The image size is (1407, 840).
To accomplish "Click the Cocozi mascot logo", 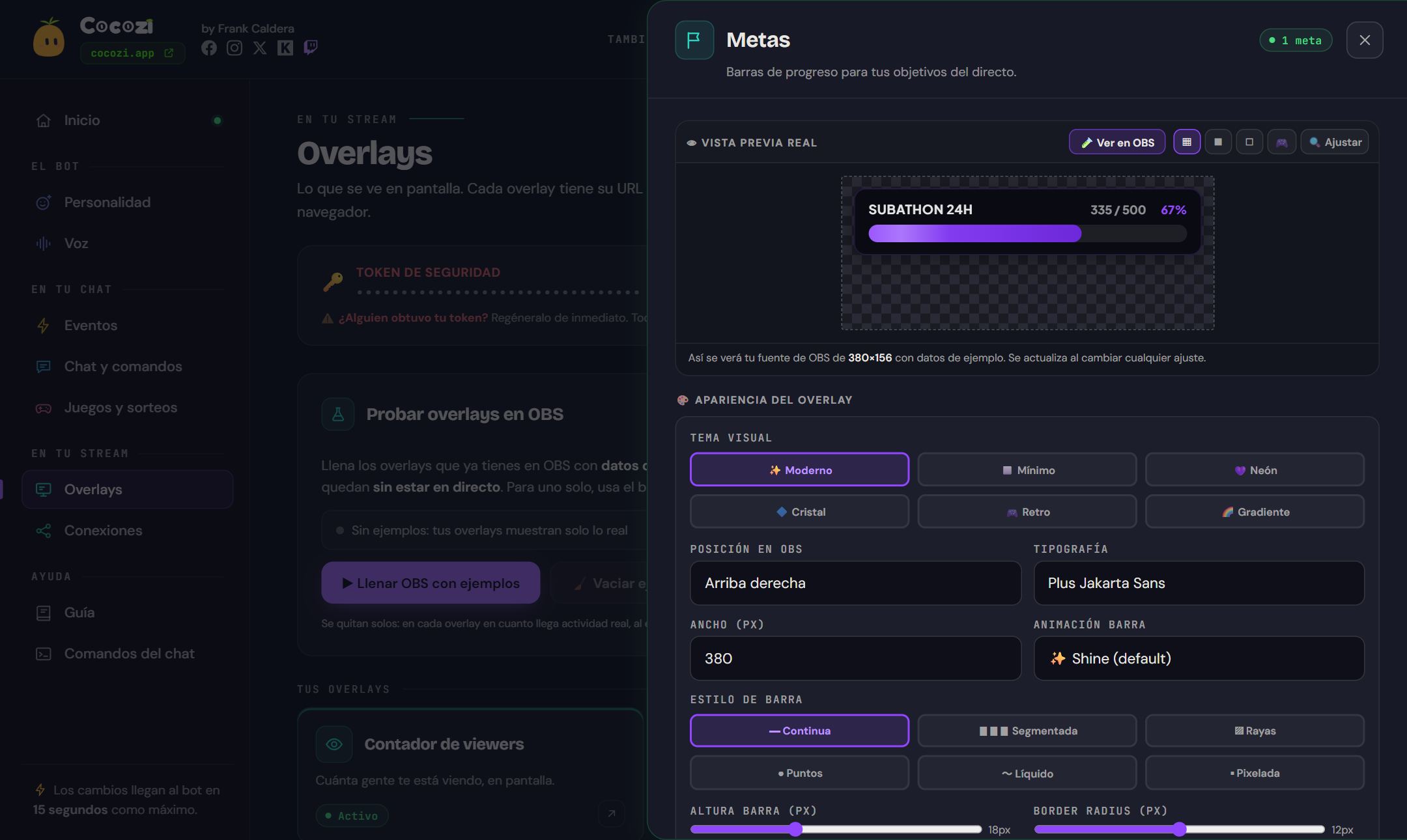I will [49, 38].
